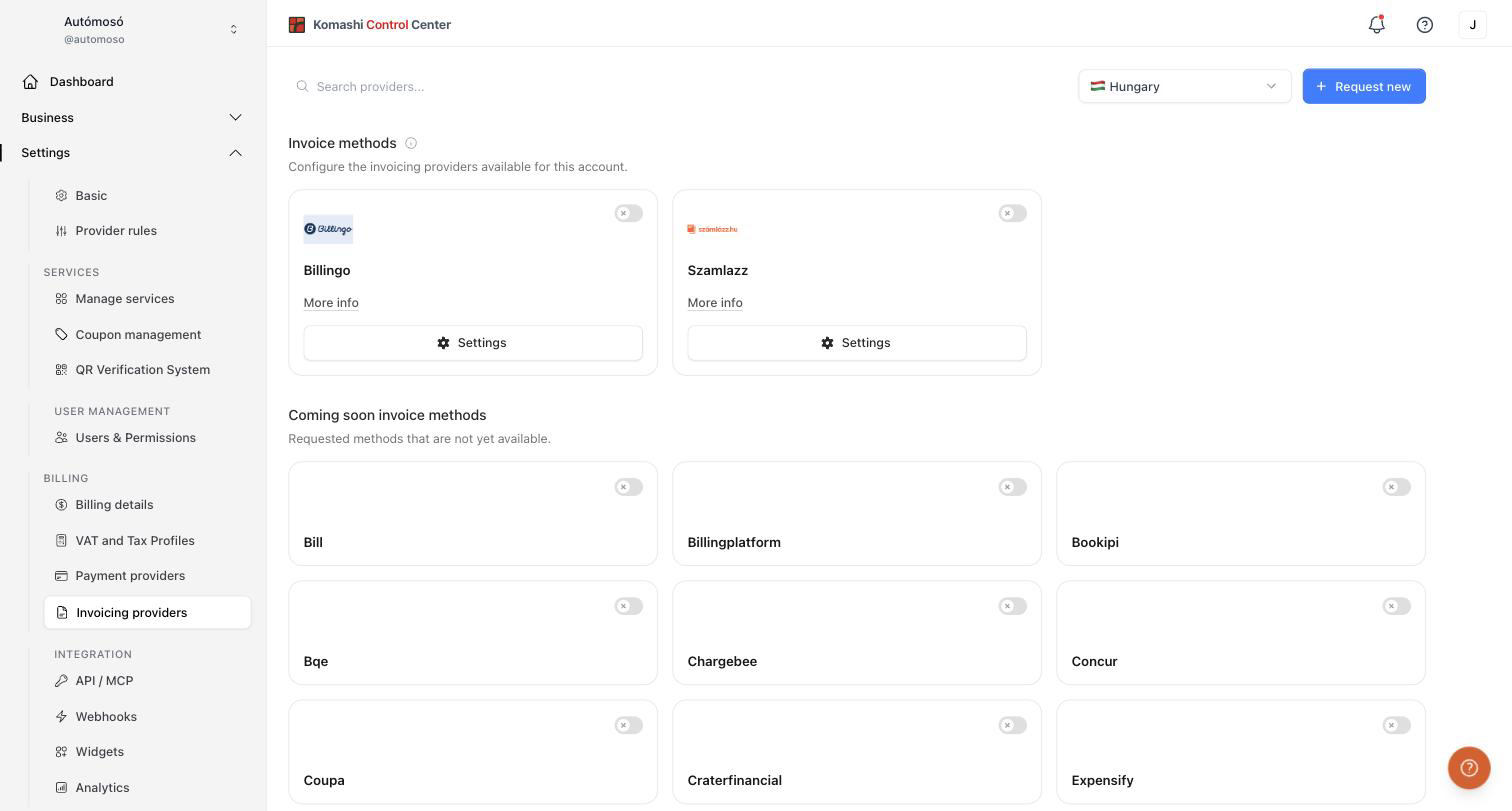
Task: Click the API / MCP key icon
Action: coord(61,681)
